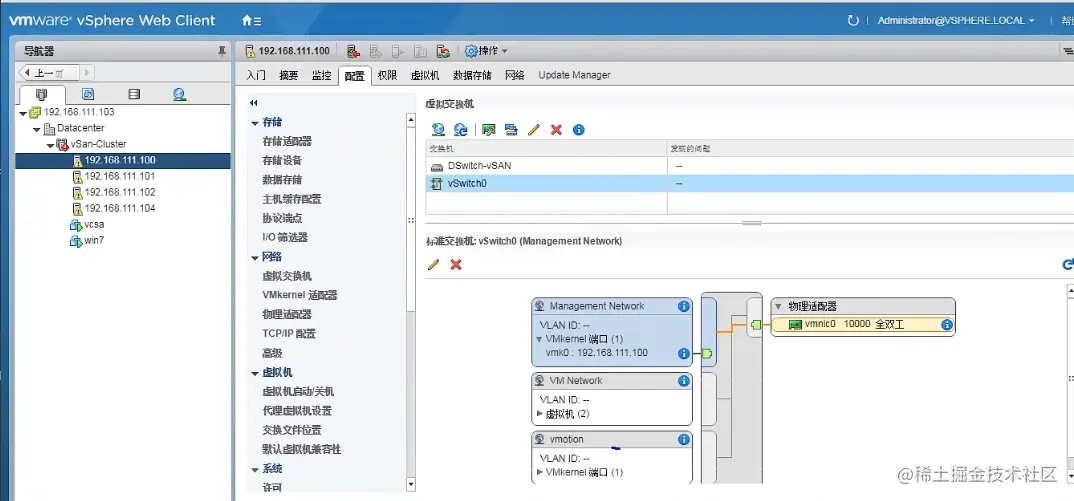Collapse the 虚拟机 section

[x=255, y=374]
